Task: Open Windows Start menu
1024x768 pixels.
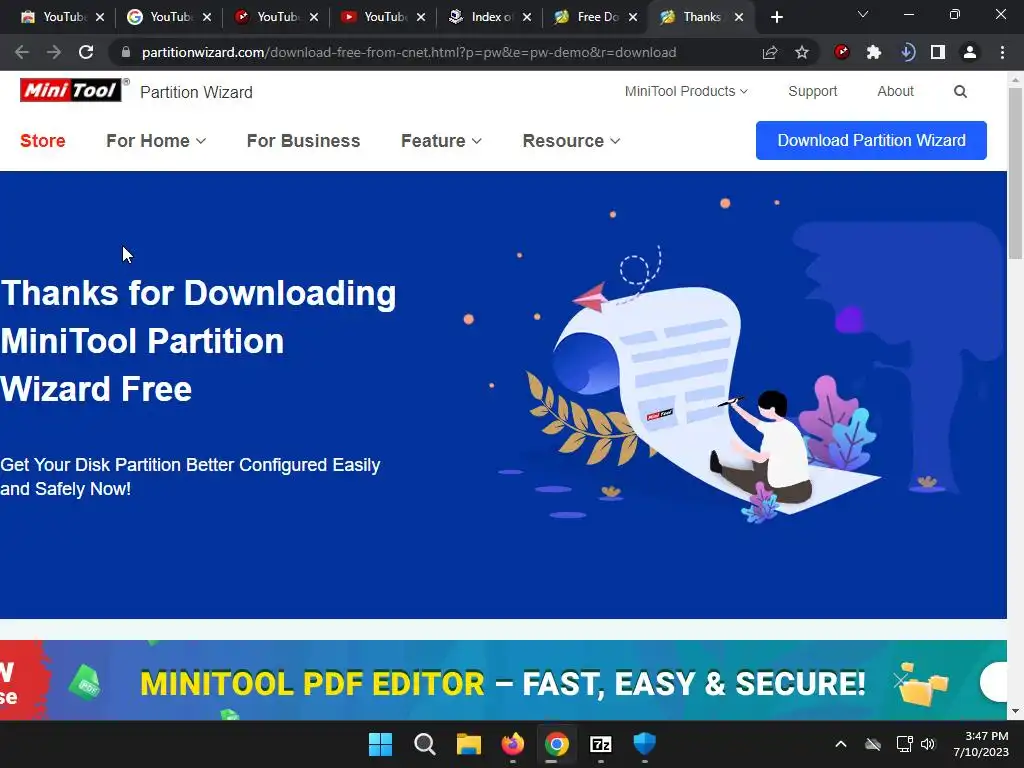Action: point(380,744)
